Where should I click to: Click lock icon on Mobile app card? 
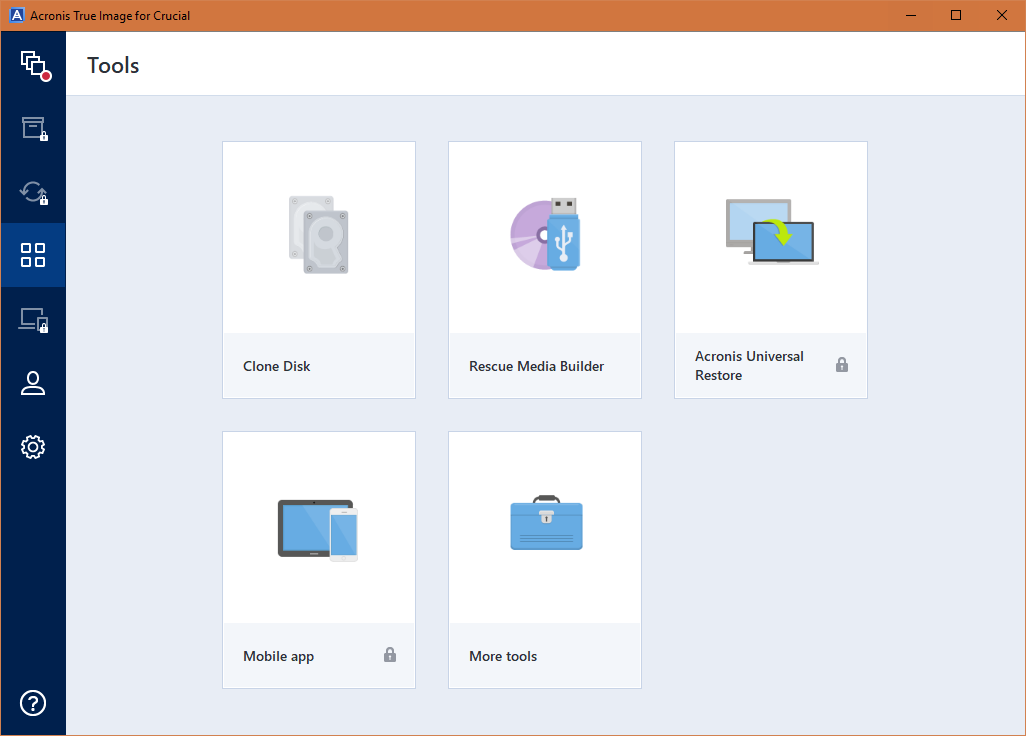[390, 655]
